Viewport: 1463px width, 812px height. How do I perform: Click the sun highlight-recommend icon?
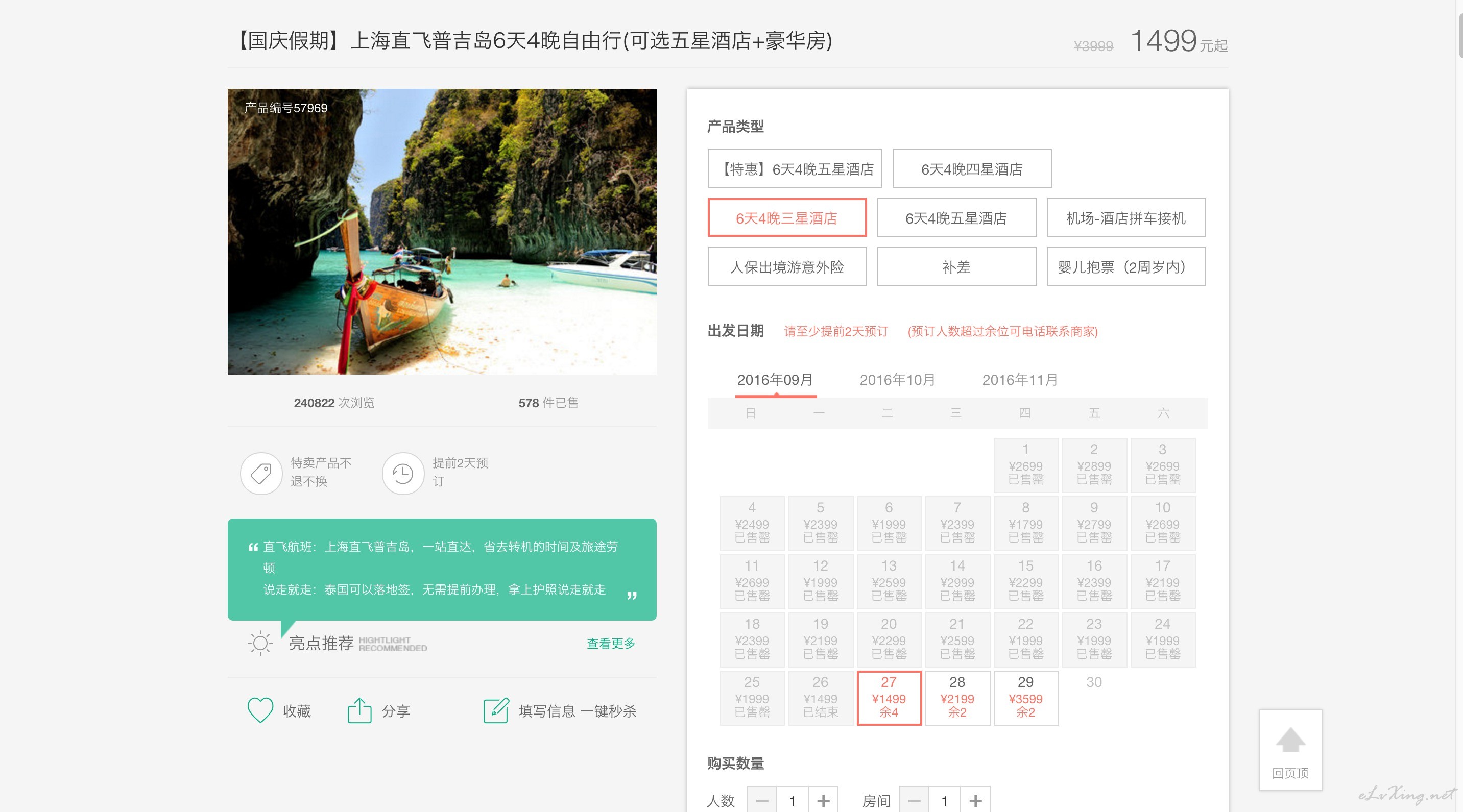click(260, 643)
